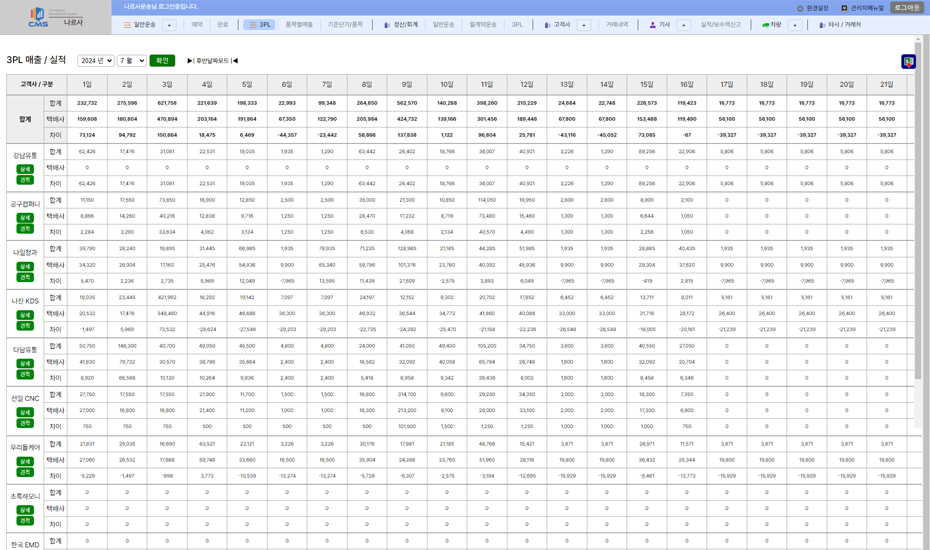Click the 3PL 매출 / 실적 page title
This screenshot has width=930, height=550.
pos(36,60)
